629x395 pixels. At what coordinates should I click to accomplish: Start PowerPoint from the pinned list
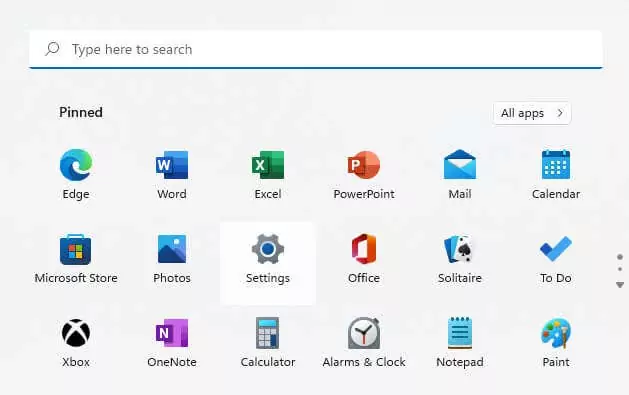(x=364, y=174)
